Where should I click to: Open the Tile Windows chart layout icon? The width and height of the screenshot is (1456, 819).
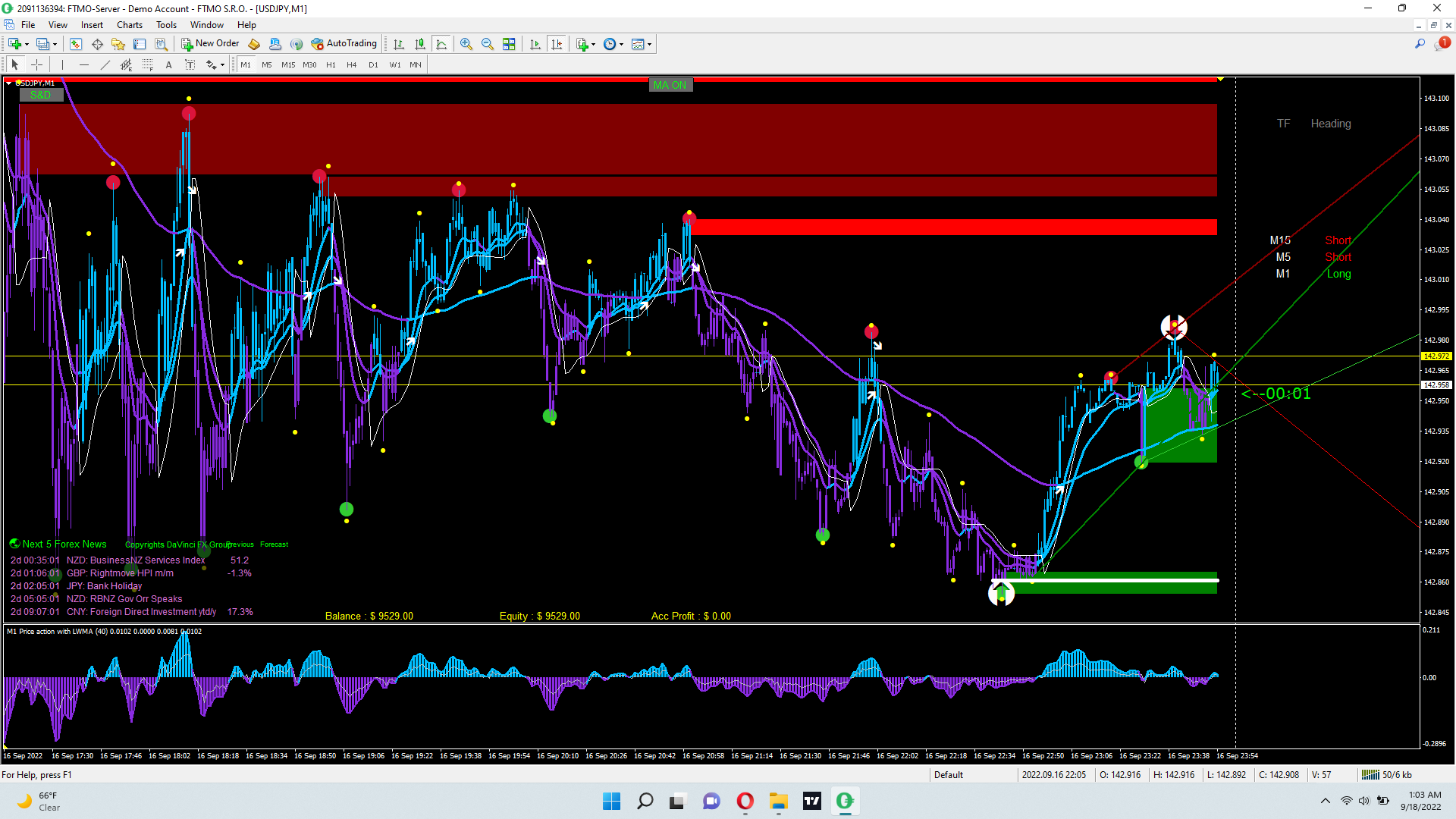click(509, 44)
